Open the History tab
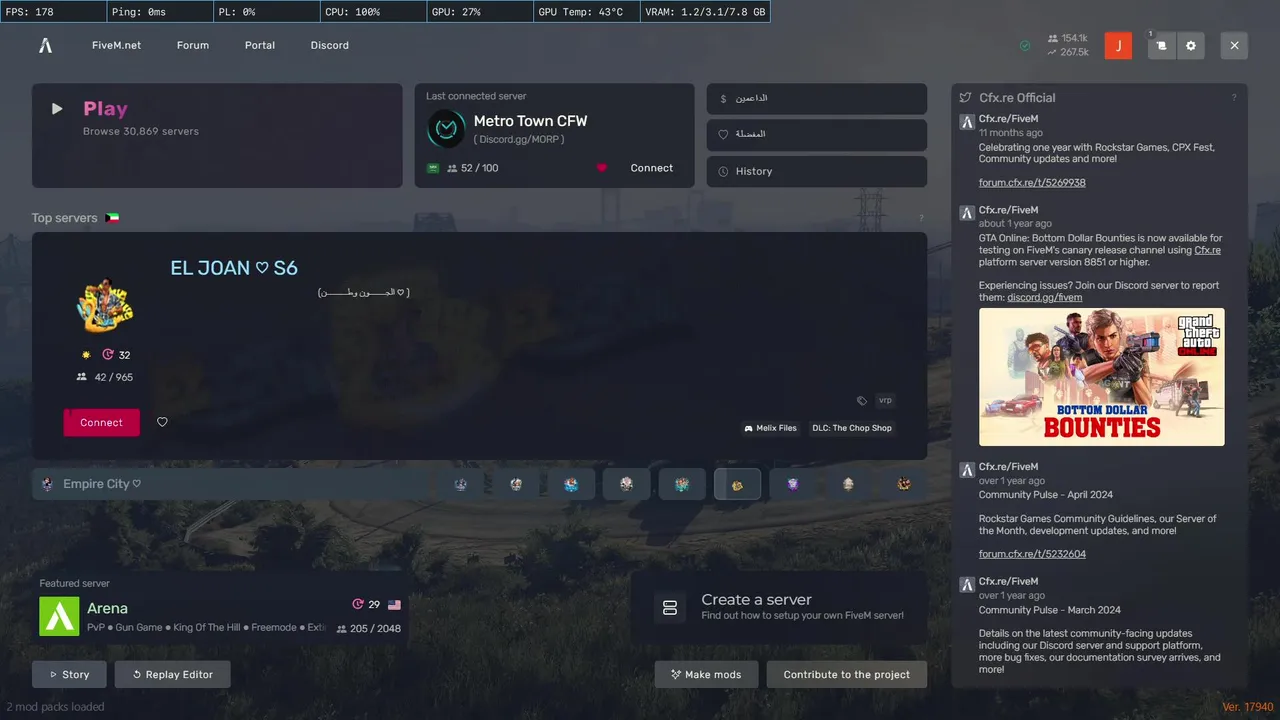Screen dimensions: 1280x720 click(817, 171)
